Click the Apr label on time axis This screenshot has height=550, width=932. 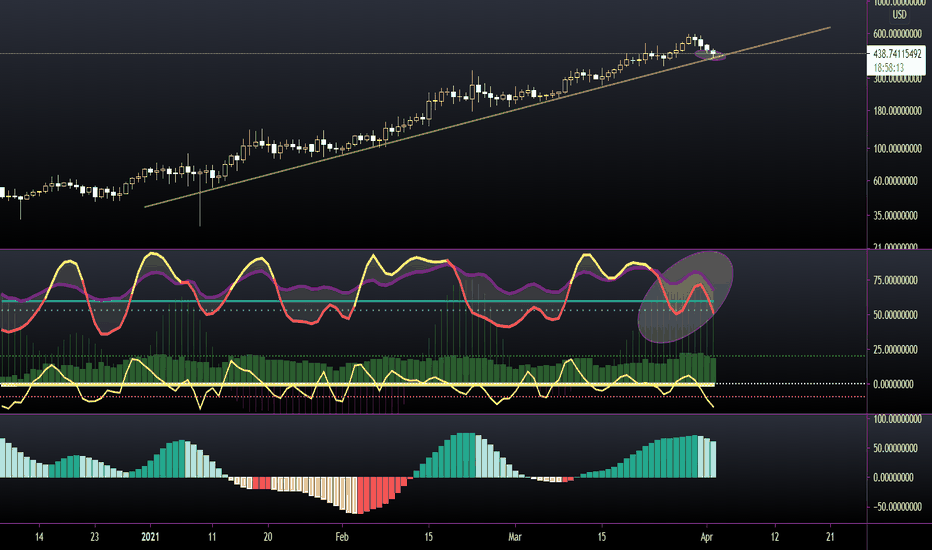click(x=706, y=537)
